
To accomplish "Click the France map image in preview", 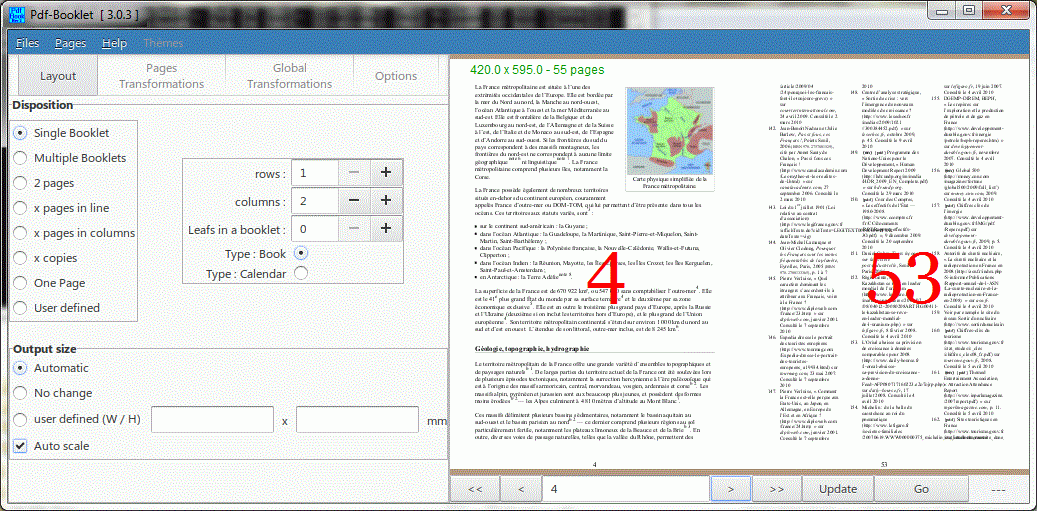I will click(669, 130).
